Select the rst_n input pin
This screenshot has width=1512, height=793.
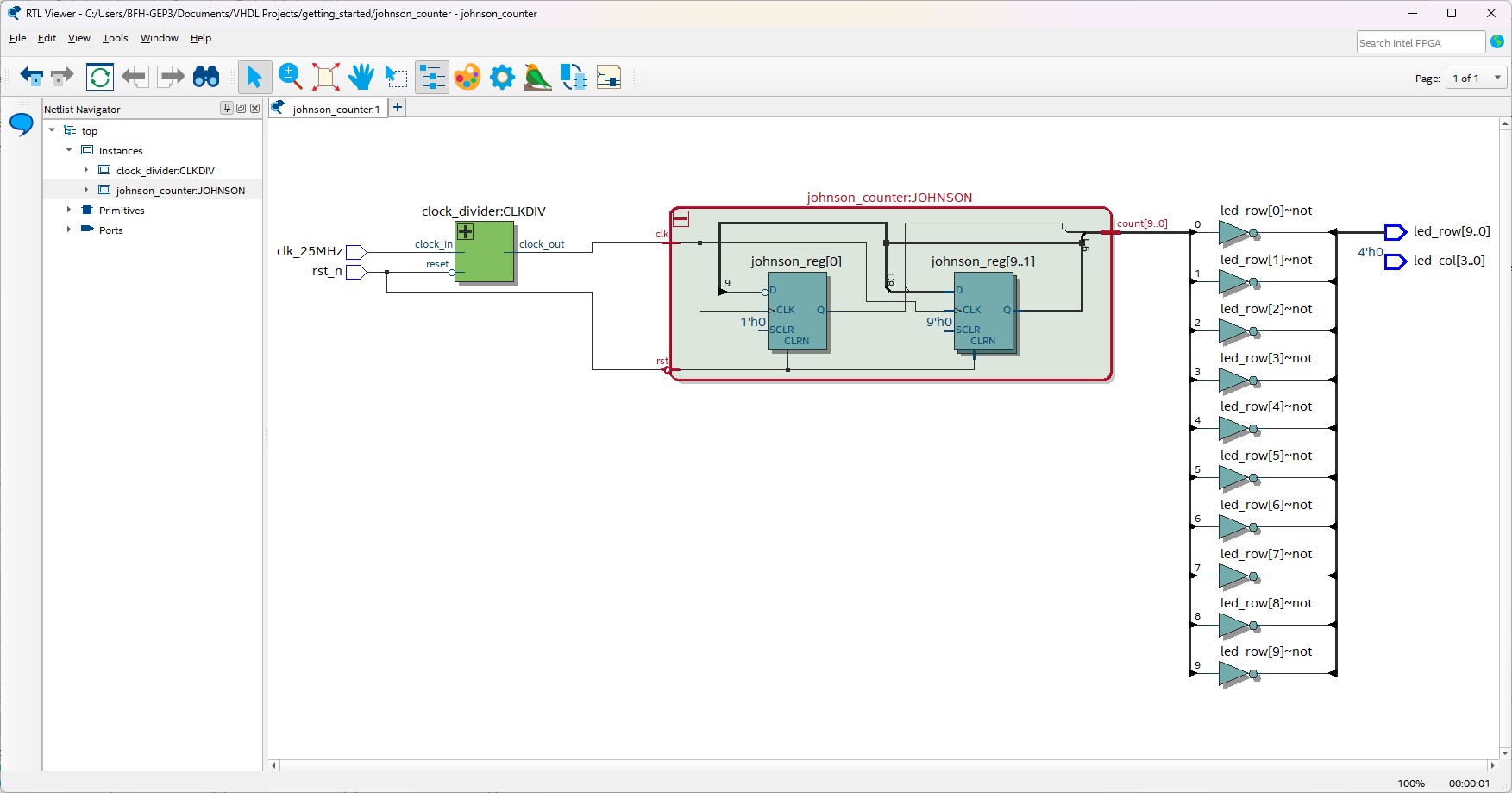click(x=356, y=272)
